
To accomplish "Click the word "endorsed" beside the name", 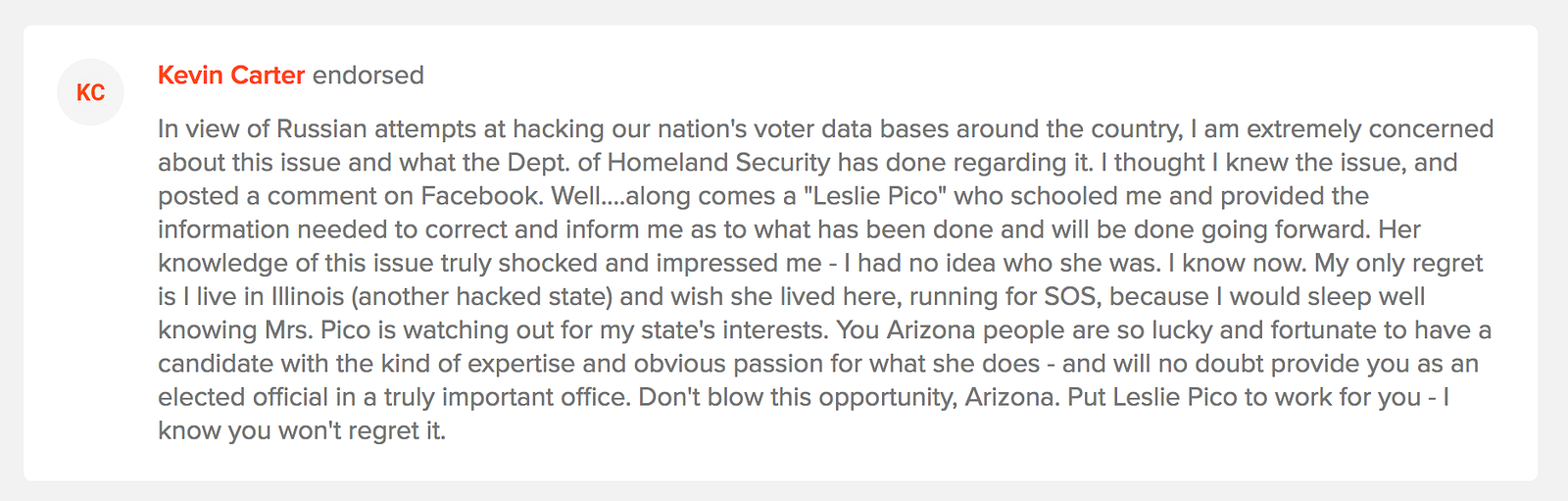I will [367, 75].
